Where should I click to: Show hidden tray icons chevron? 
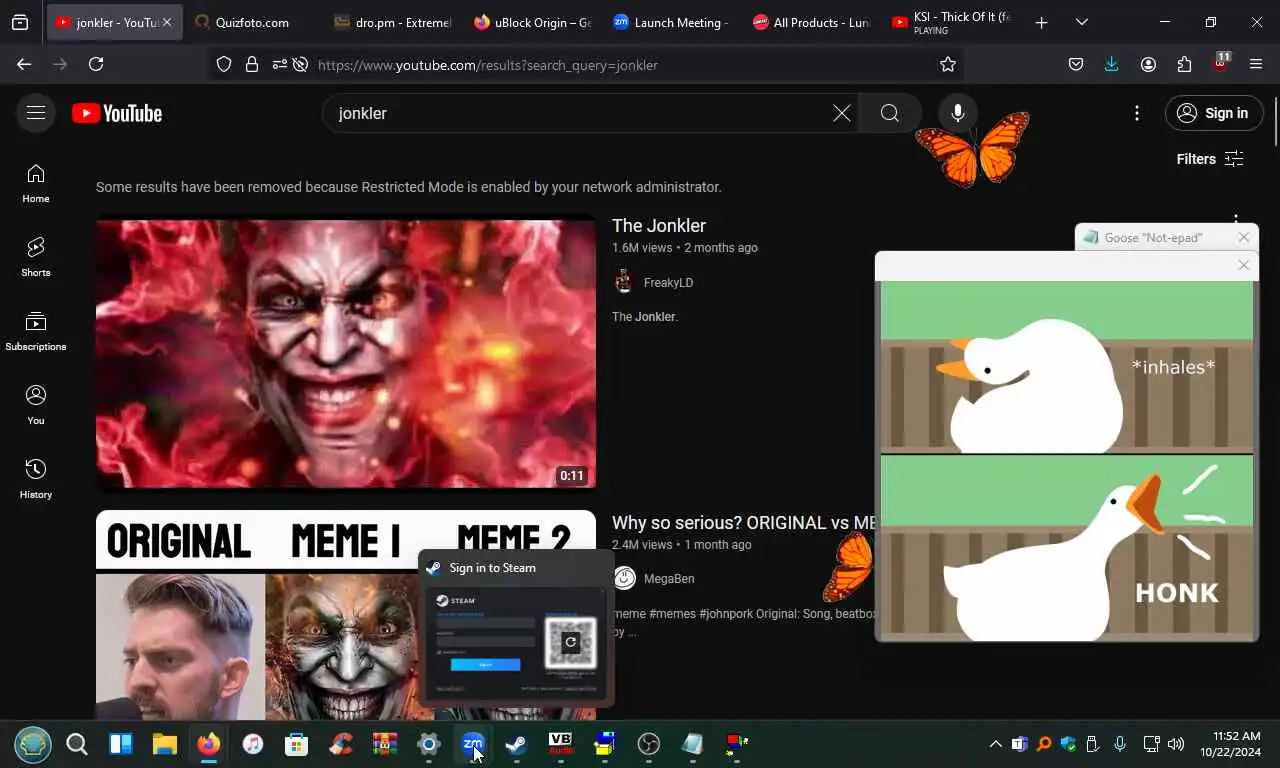[995, 744]
